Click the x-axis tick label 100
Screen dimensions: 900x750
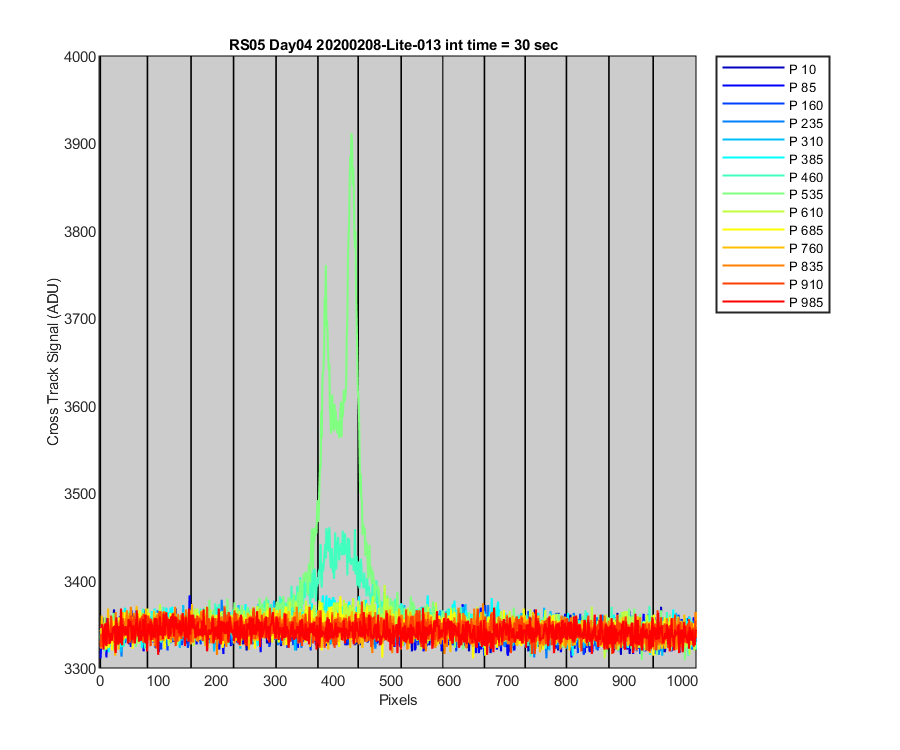(158, 681)
